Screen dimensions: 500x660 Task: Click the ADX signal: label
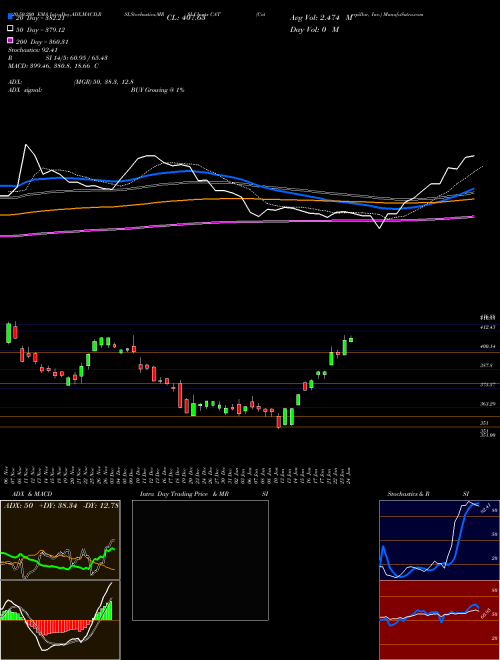[x=25, y=90]
